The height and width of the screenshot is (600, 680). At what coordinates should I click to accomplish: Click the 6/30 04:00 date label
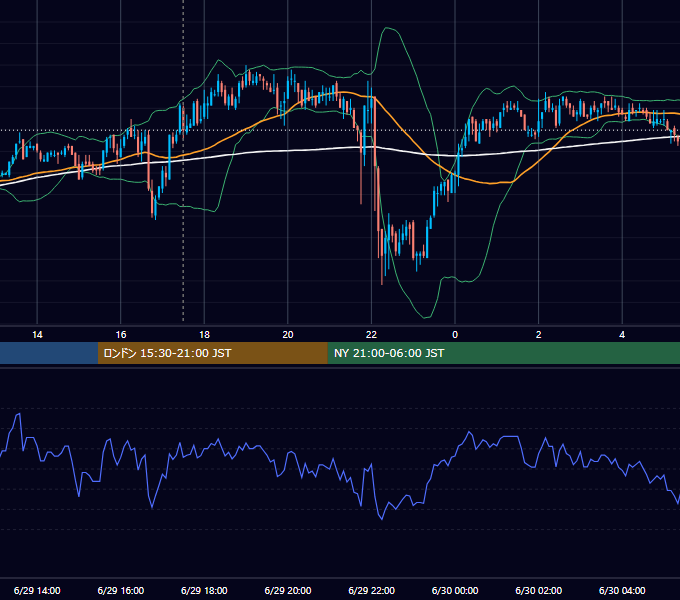click(622, 590)
